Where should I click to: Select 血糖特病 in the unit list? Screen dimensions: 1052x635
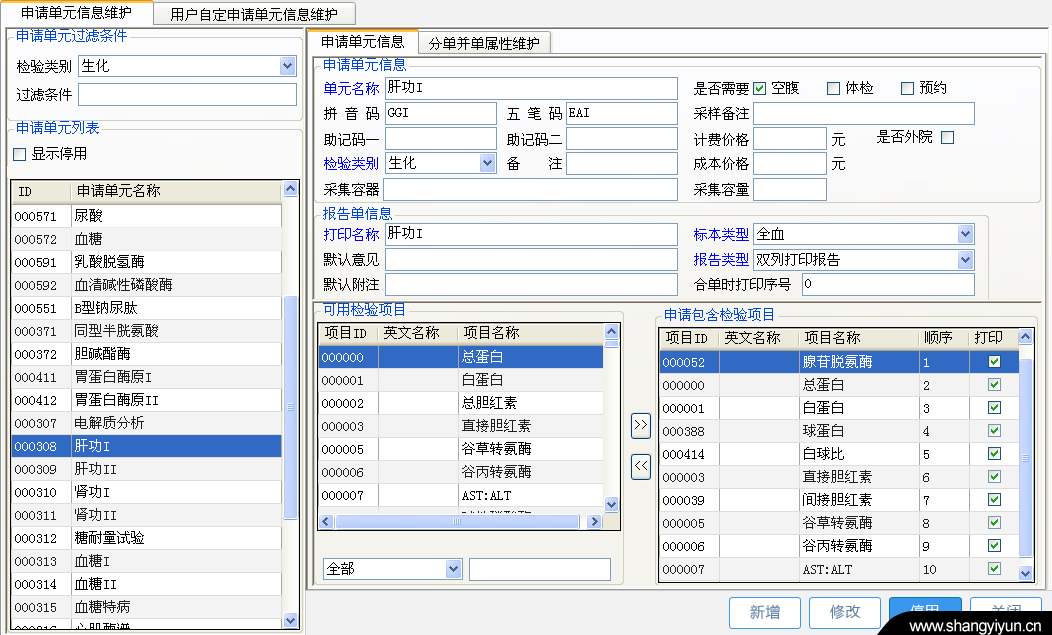[x=146, y=607]
